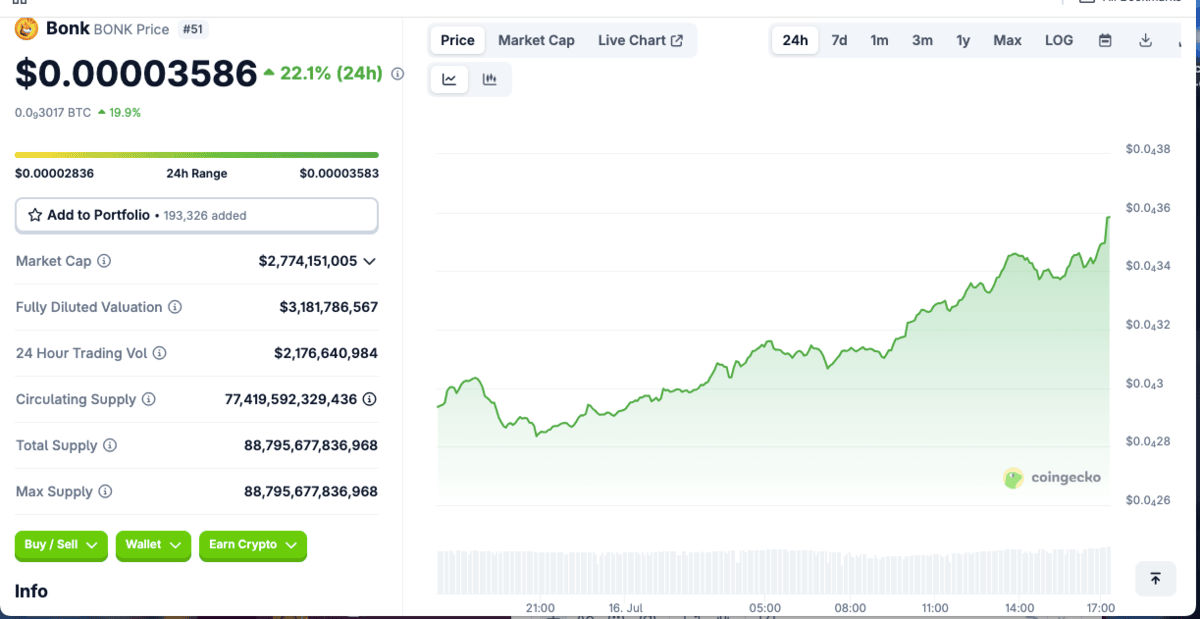The image size is (1200, 619).
Task: Click info icon next to 24h price change
Action: tap(397, 74)
